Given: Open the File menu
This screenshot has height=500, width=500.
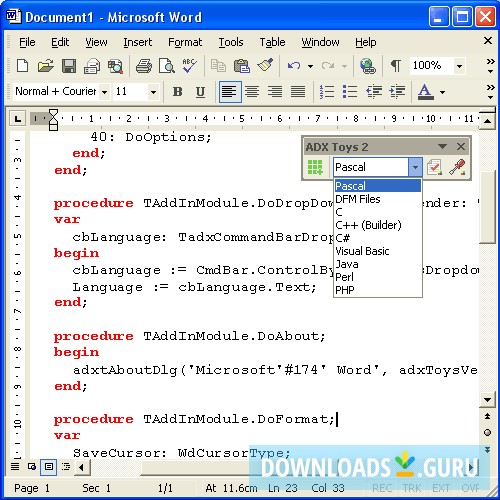Looking at the screenshot, I should click(27, 42).
